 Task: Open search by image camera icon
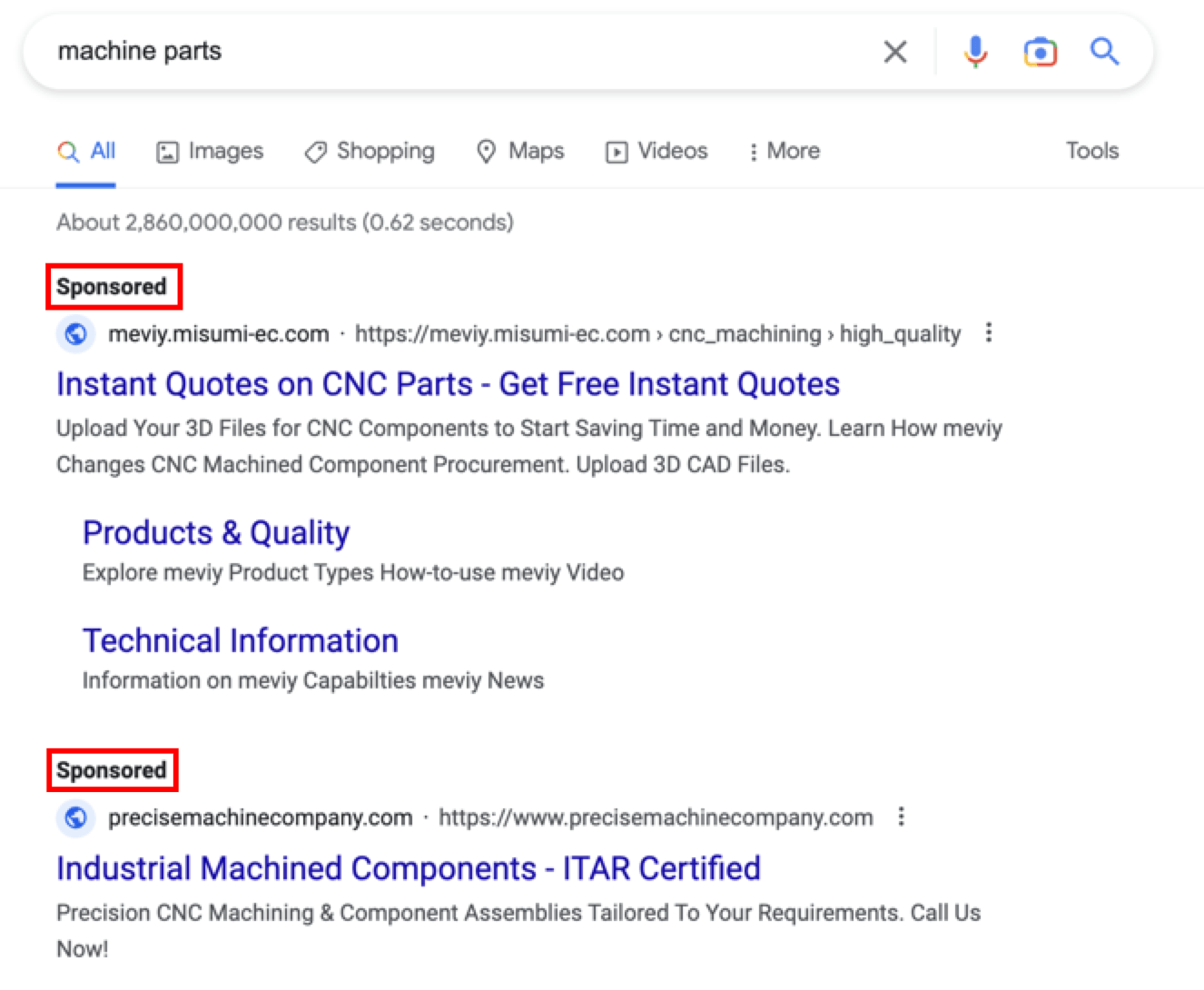pyautogui.click(x=1040, y=52)
